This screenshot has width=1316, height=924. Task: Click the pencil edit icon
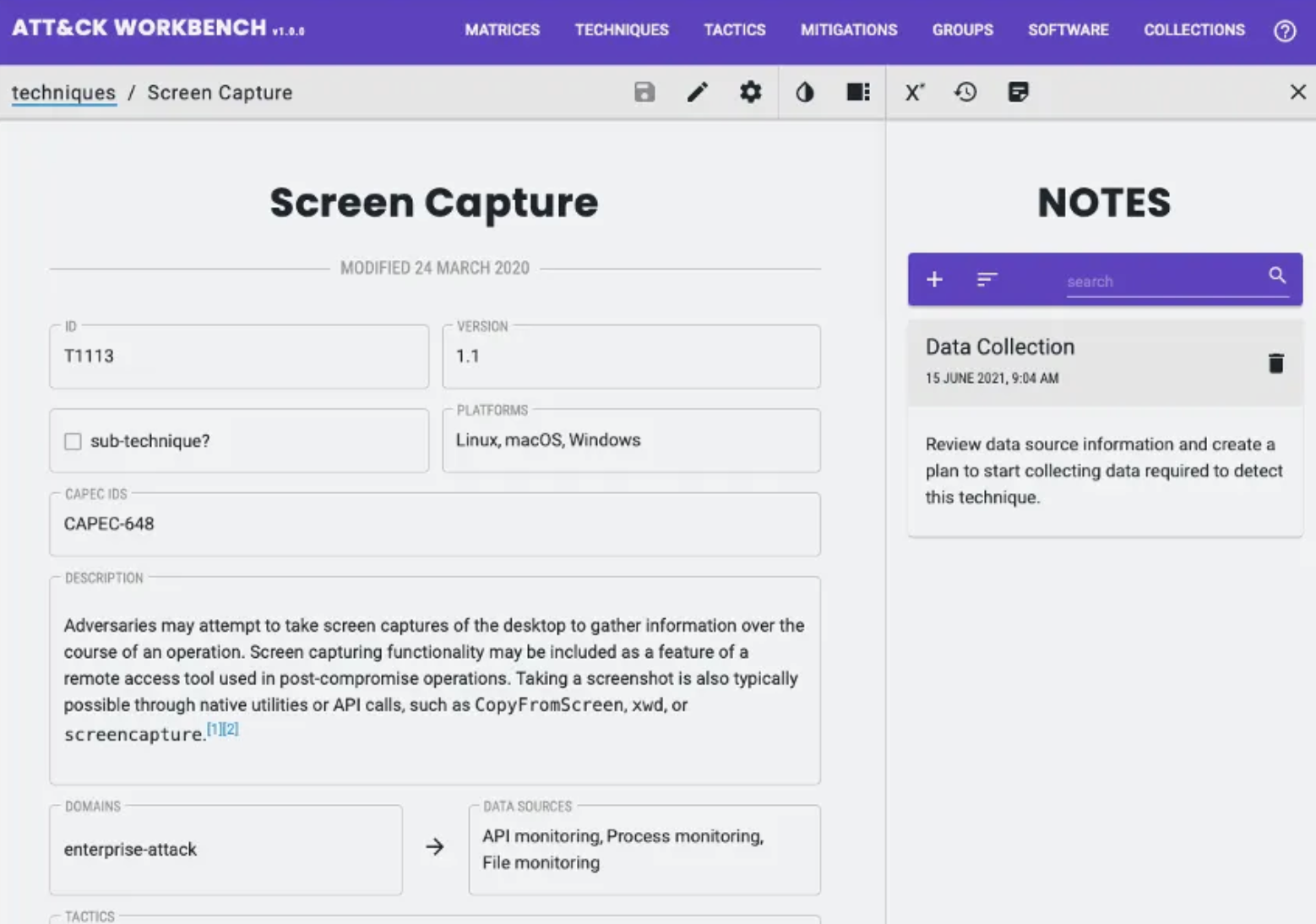(697, 92)
